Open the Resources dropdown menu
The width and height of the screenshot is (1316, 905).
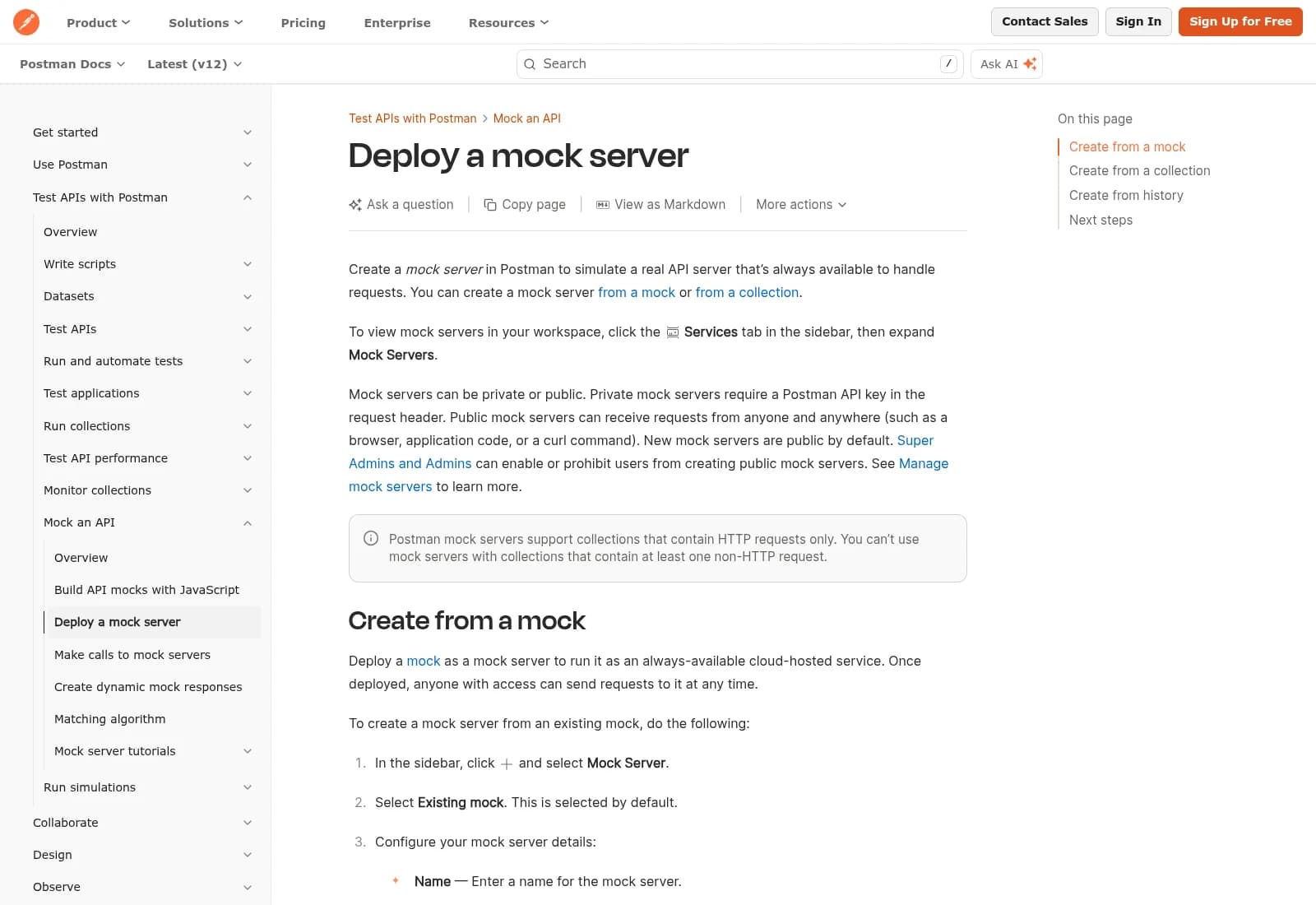pyautogui.click(x=508, y=22)
